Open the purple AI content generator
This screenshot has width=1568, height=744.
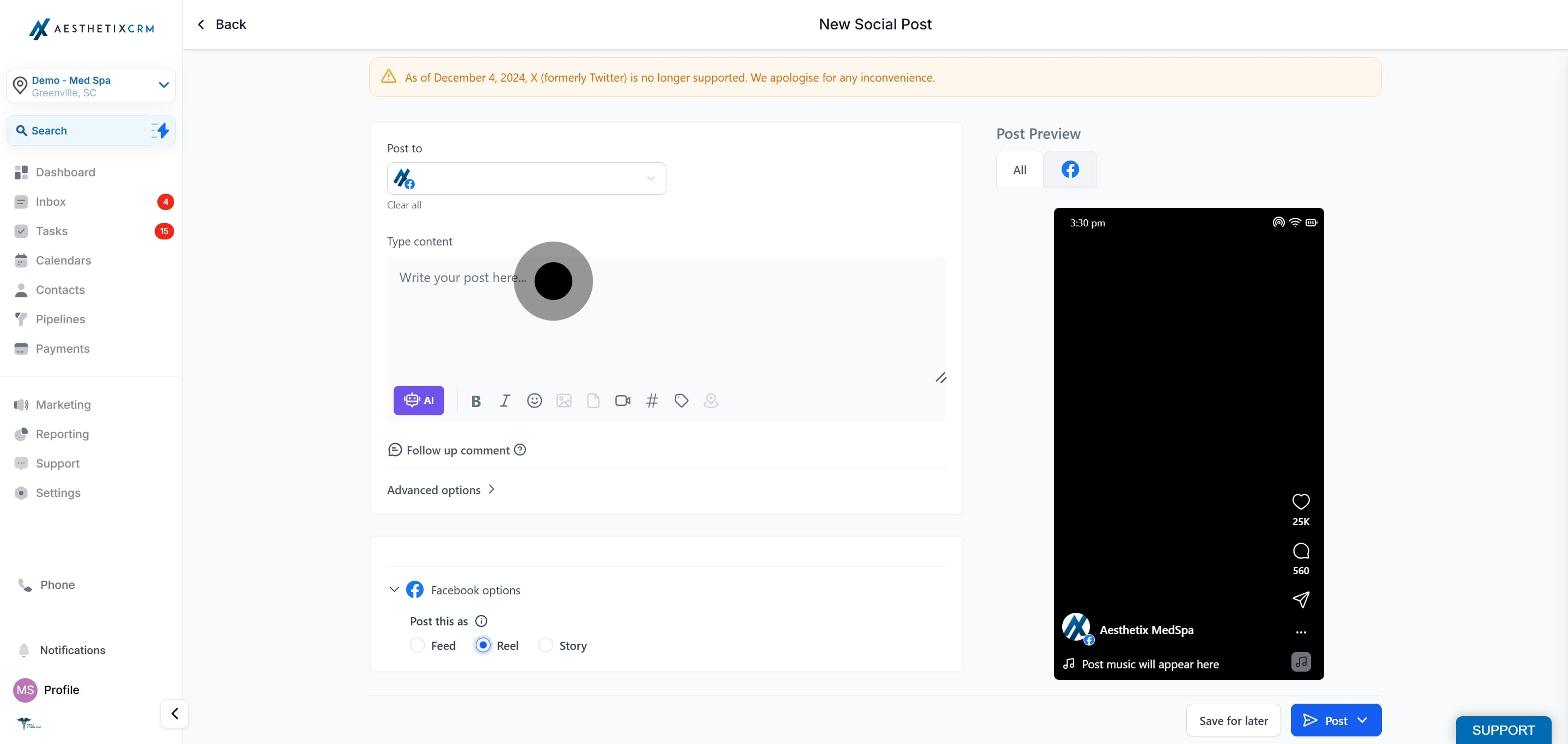418,401
